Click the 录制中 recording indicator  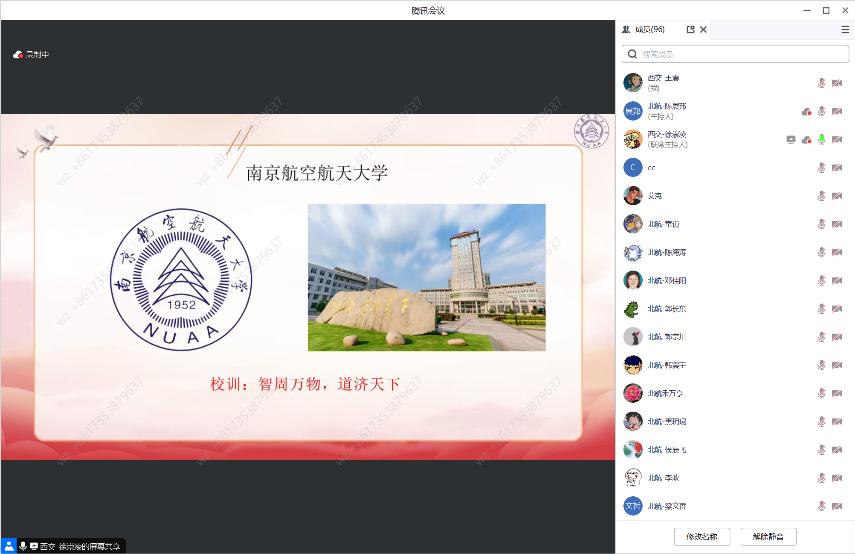(x=31, y=55)
